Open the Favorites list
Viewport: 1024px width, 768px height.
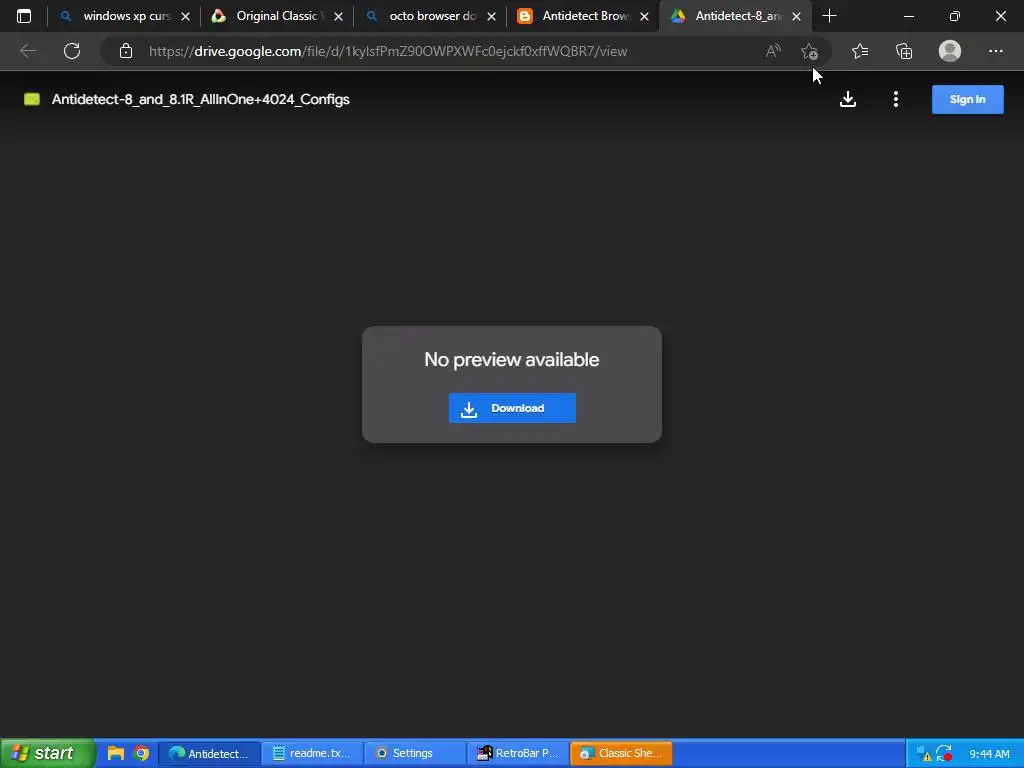(x=860, y=51)
